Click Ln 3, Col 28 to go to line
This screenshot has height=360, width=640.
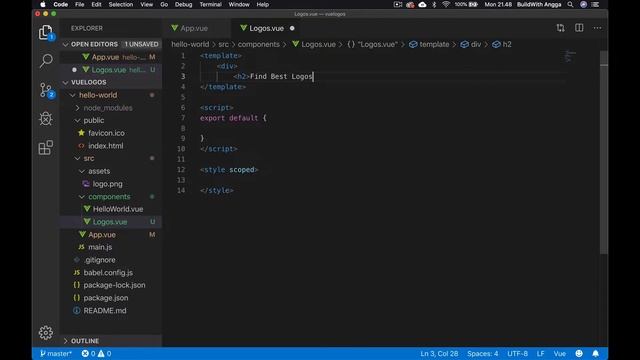coord(439,353)
